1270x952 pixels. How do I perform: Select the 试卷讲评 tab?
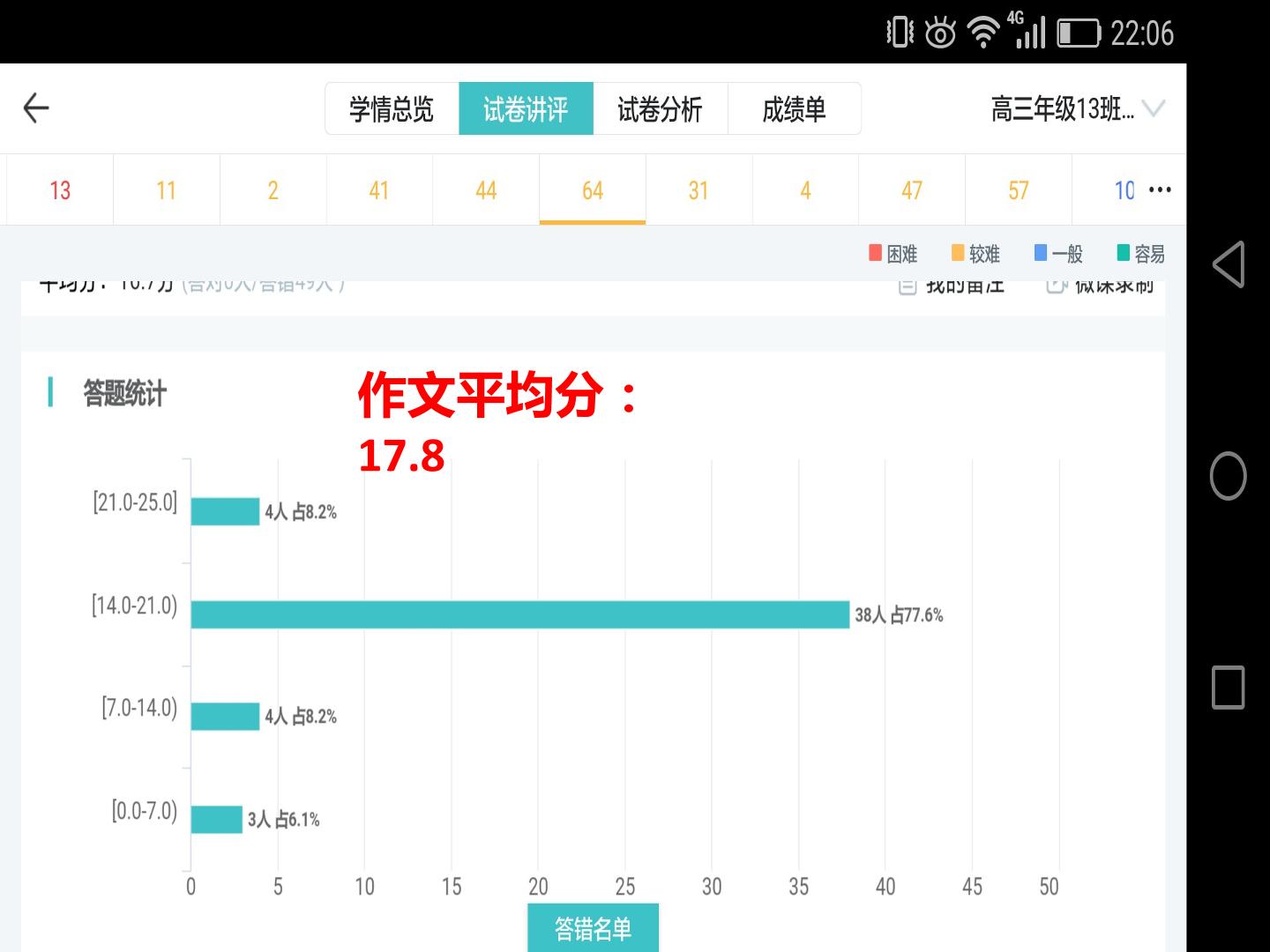pyautogui.click(x=526, y=108)
